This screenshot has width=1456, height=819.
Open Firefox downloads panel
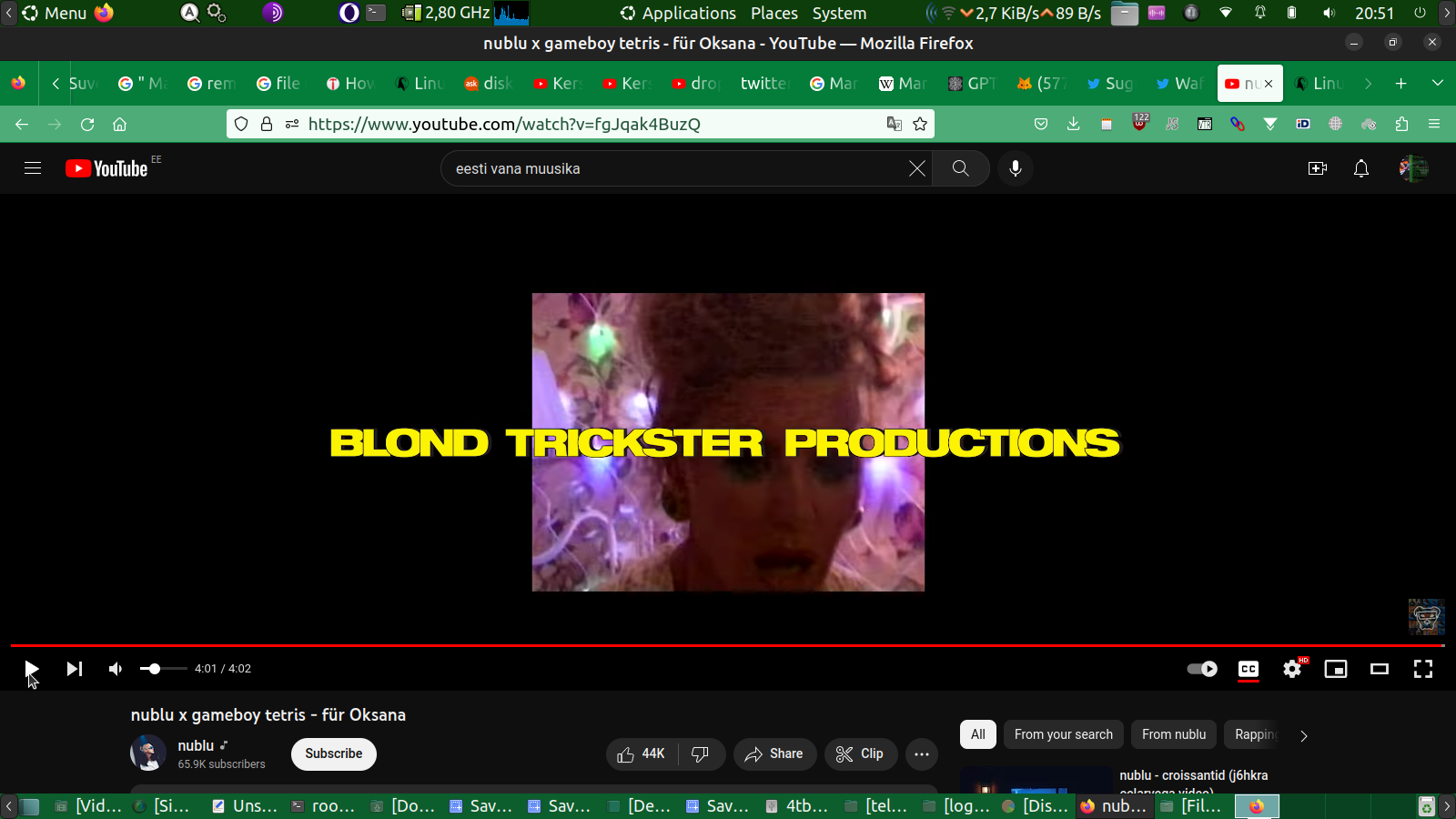[x=1074, y=124]
